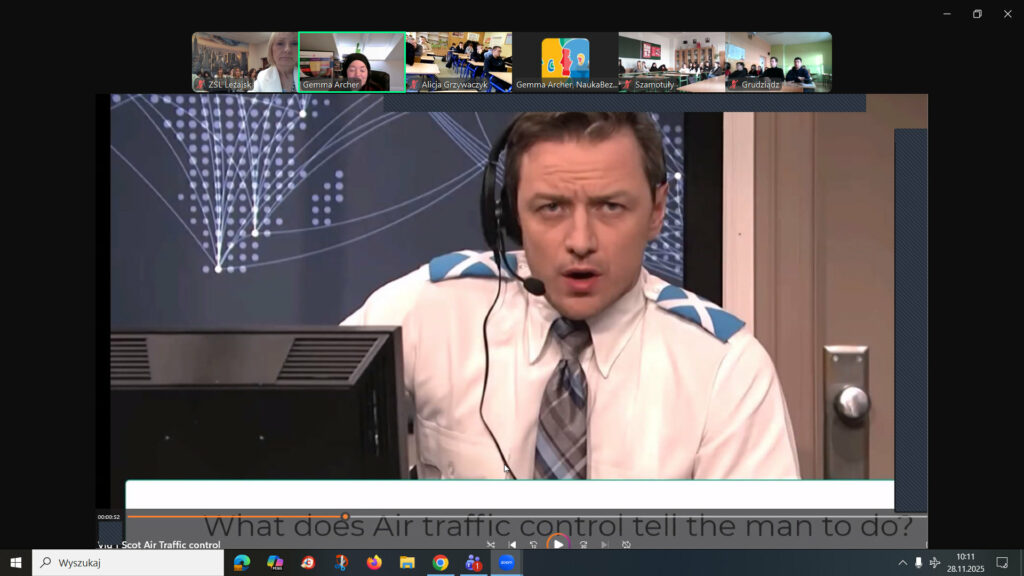
Task: Open File Explorer from the taskbar
Action: click(x=407, y=563)
